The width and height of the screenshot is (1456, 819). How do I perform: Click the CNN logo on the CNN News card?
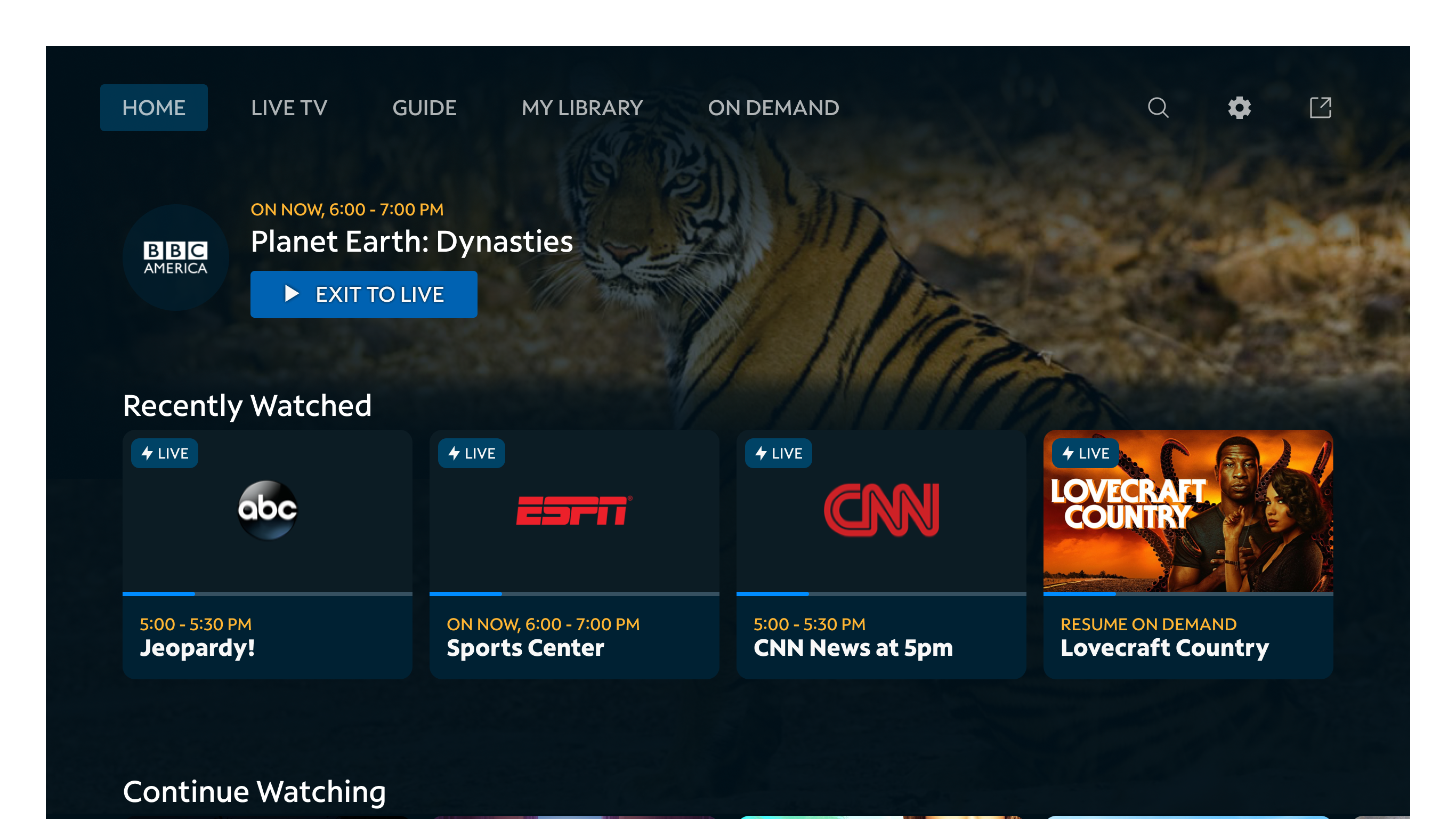point(881,510)
